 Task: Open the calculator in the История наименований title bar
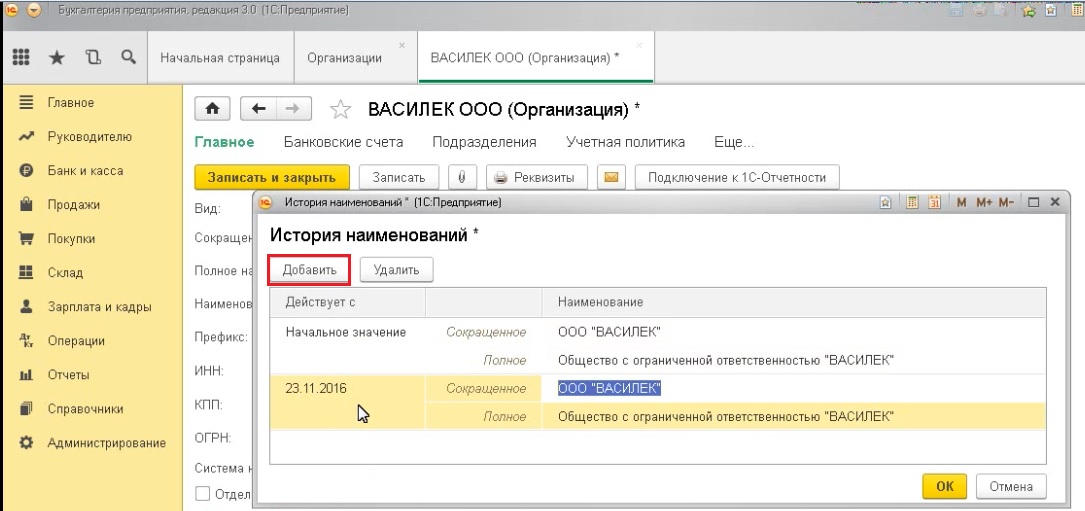(x=912, y=203)
